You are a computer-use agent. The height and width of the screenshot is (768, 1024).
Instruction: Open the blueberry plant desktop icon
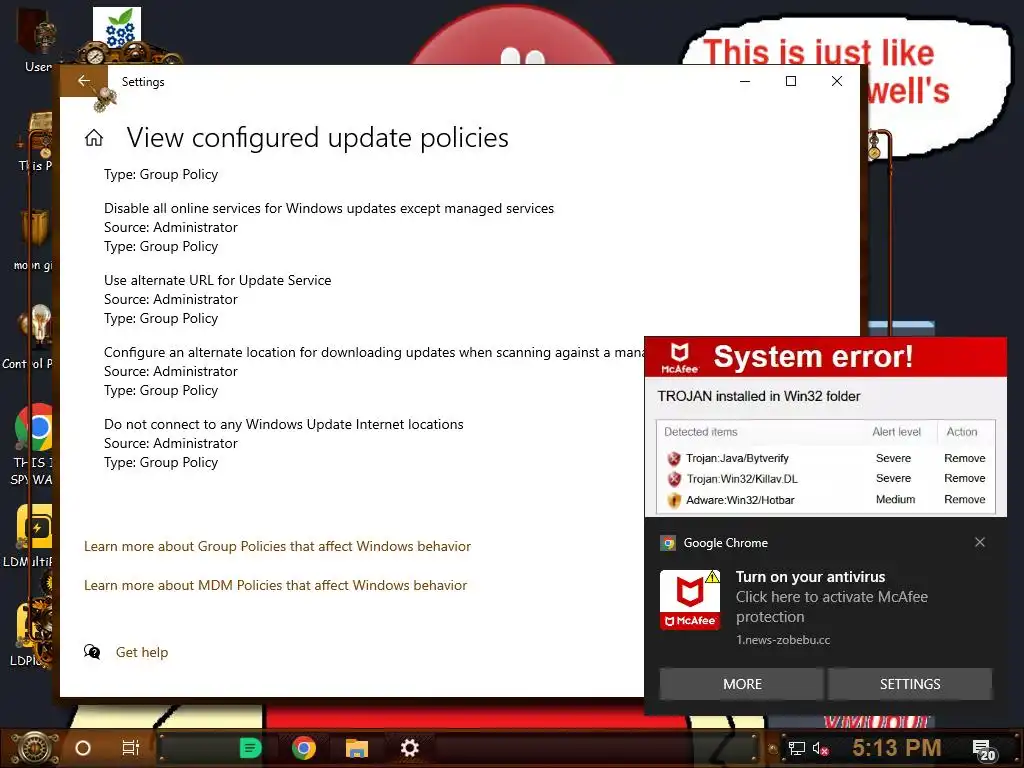117,28
